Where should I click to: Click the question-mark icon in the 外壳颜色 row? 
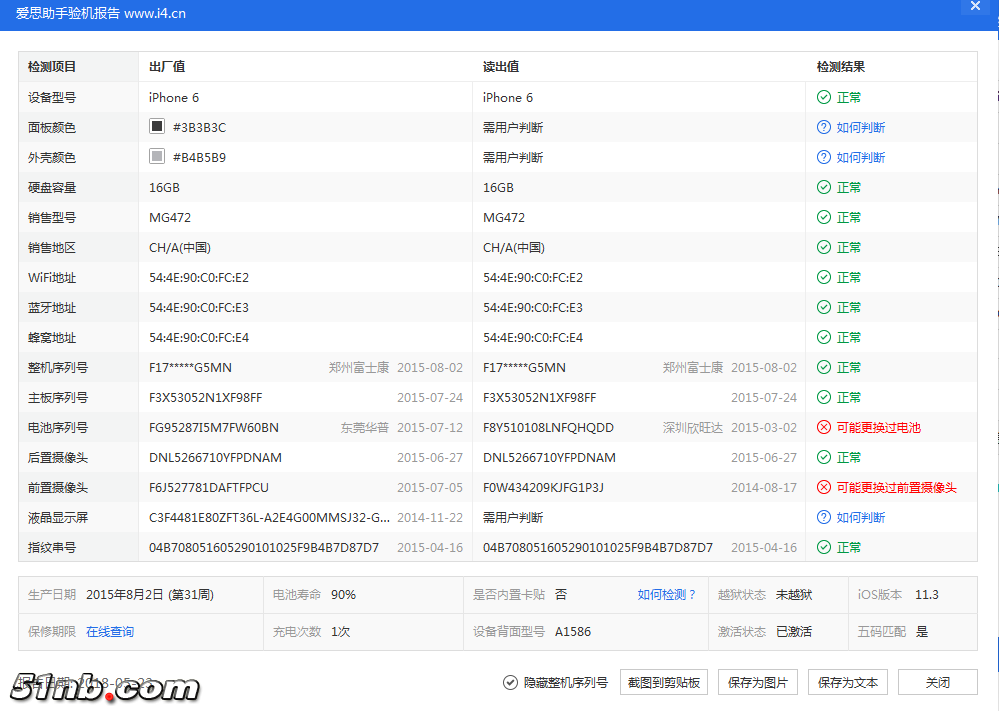pyautogui.click(x=824, y=158)
